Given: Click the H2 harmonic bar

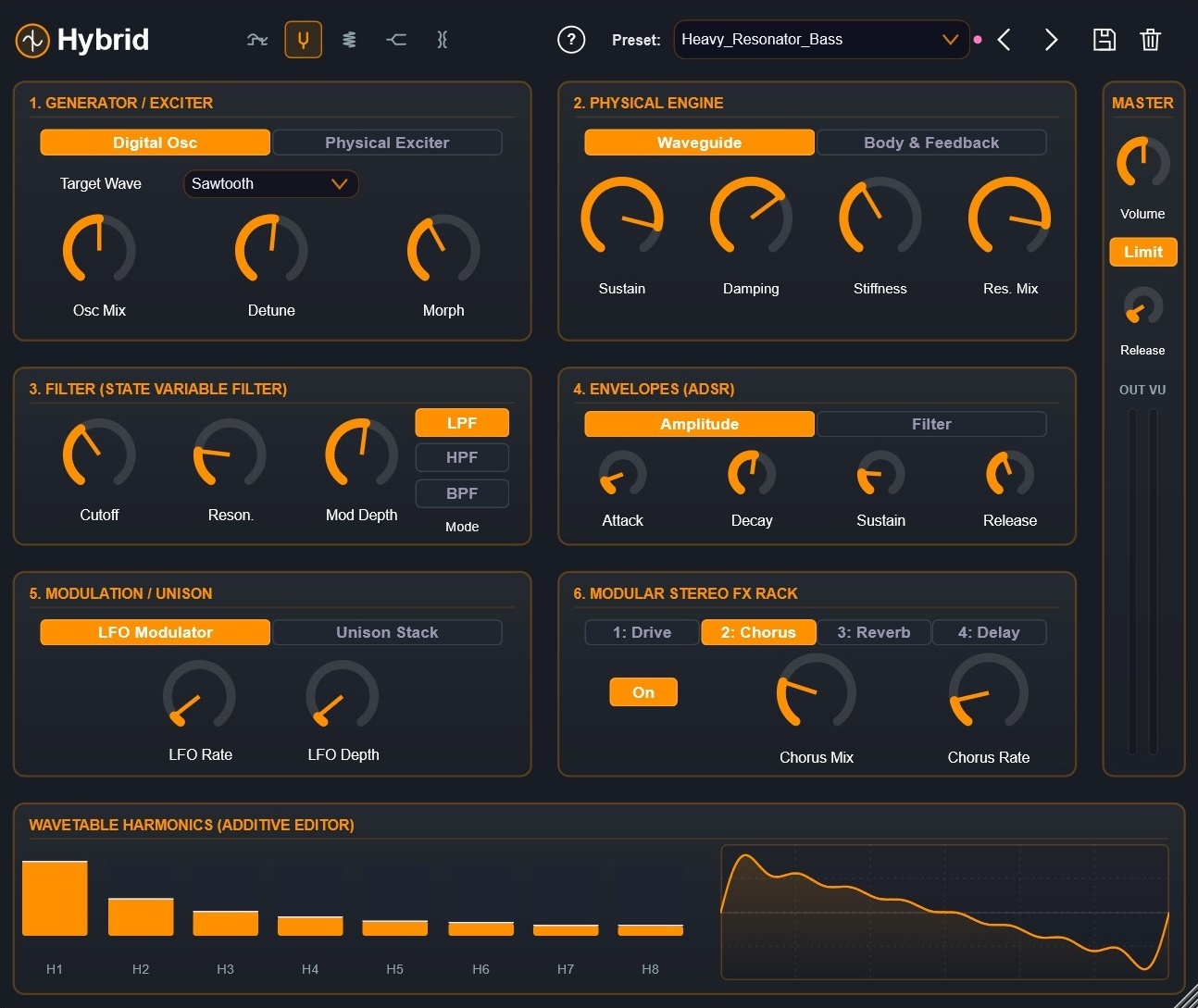Looking at the screenshot, I should coord(141,916).
